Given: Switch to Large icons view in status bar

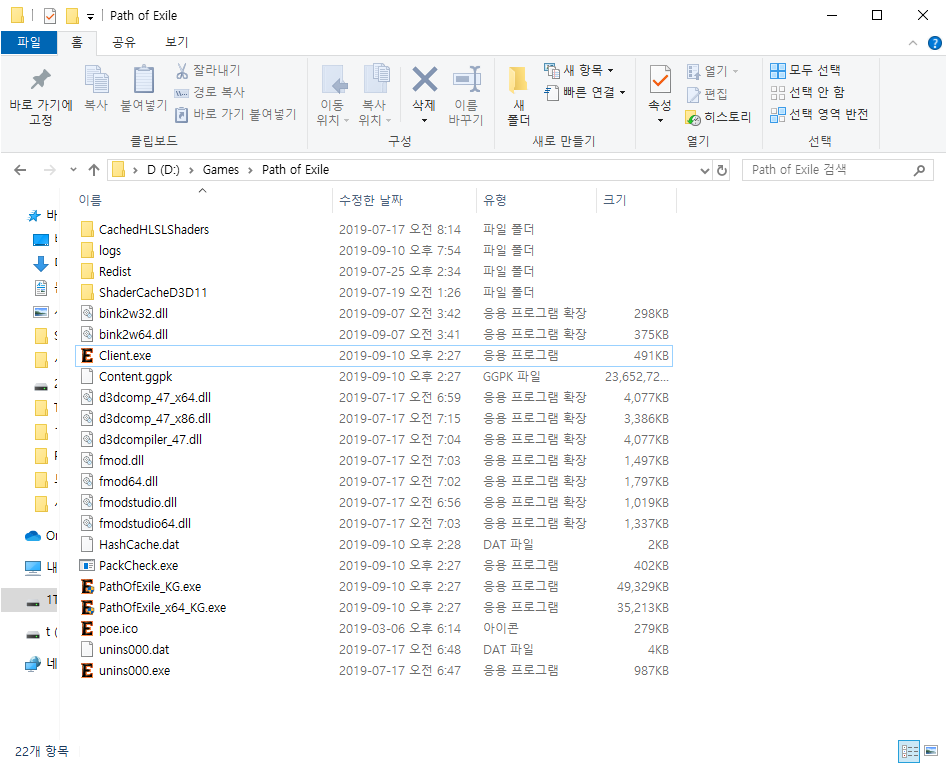Looking at the screenshot, I should coord(931,751).
